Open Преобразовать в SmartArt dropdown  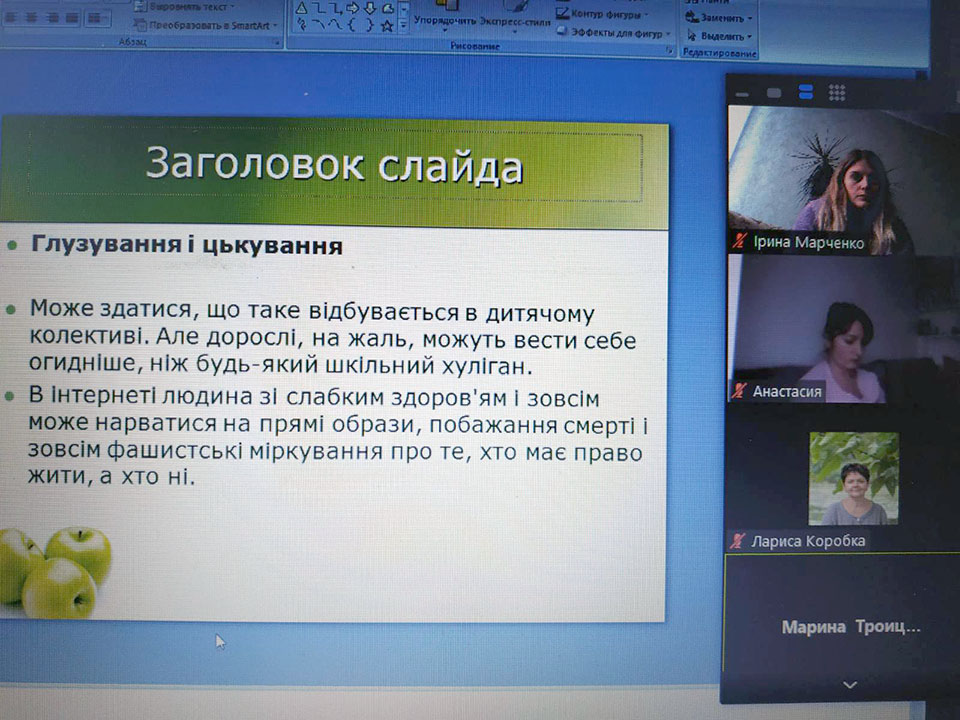(x=206, y=25)
